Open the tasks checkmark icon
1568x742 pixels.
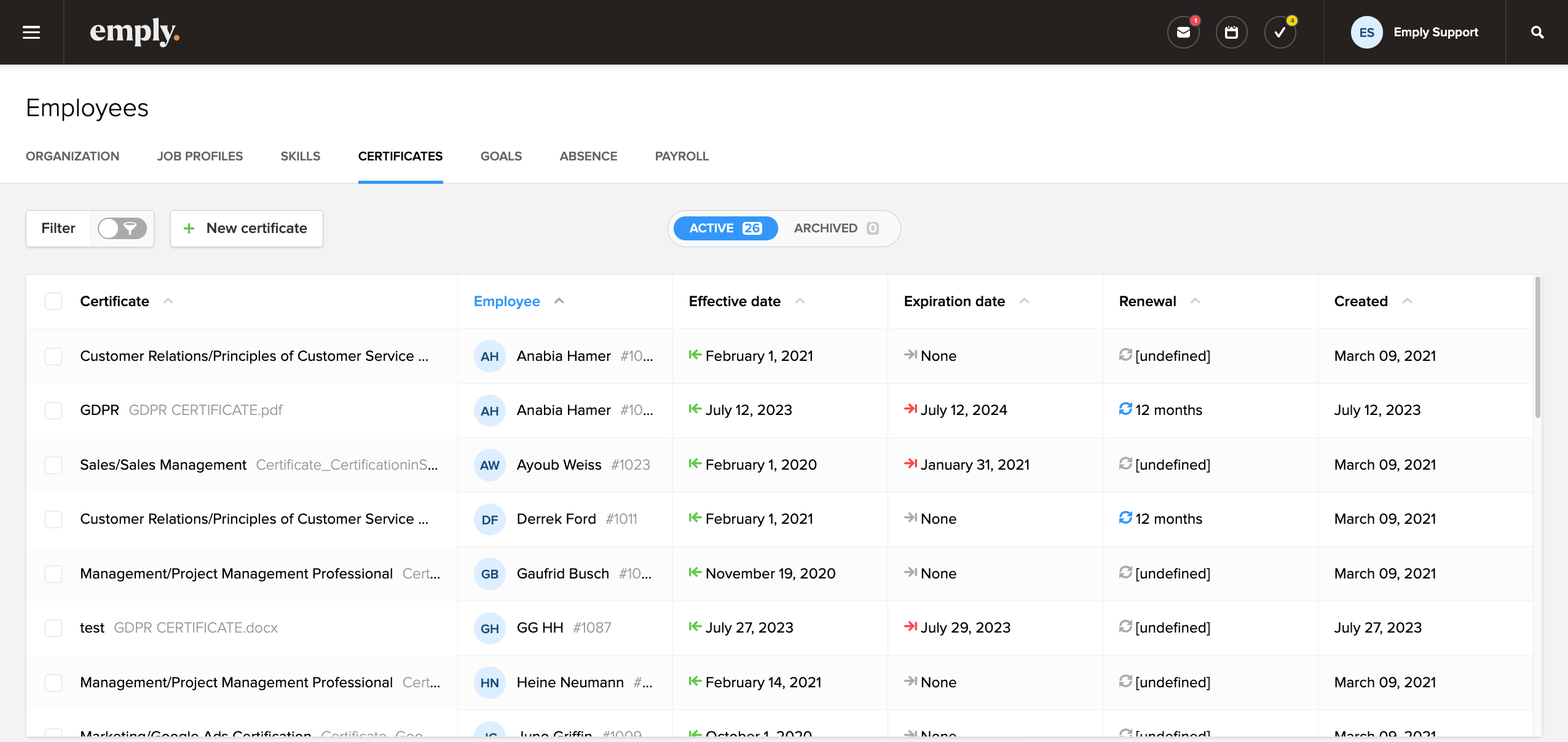click(1280, 33)
